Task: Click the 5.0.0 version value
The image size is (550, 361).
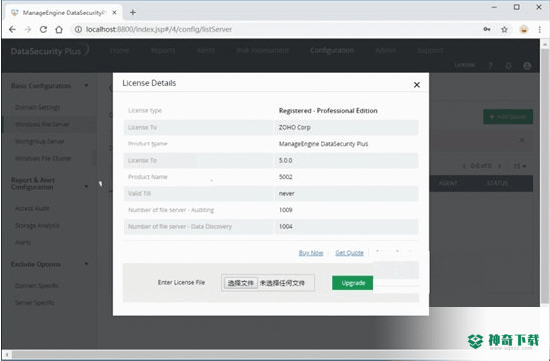Action: click(x=286, y=160)
